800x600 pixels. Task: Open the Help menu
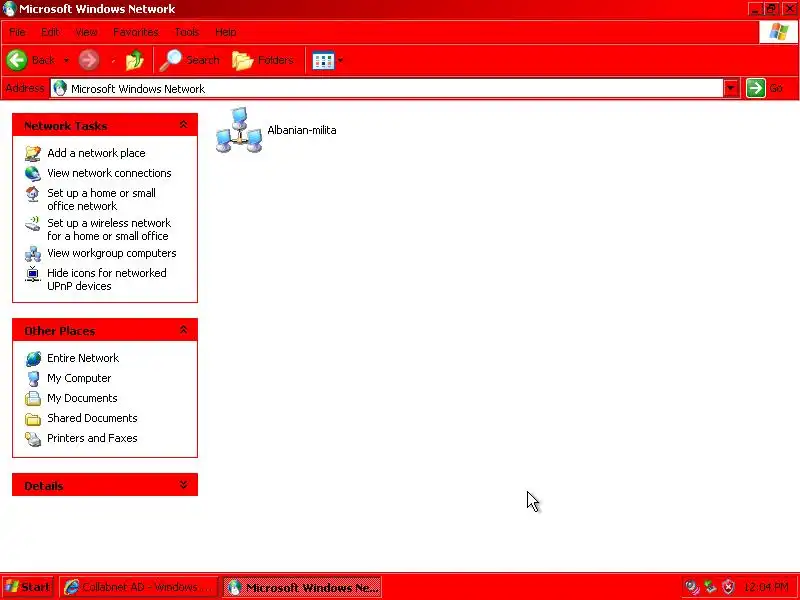[x=226, y=32]
